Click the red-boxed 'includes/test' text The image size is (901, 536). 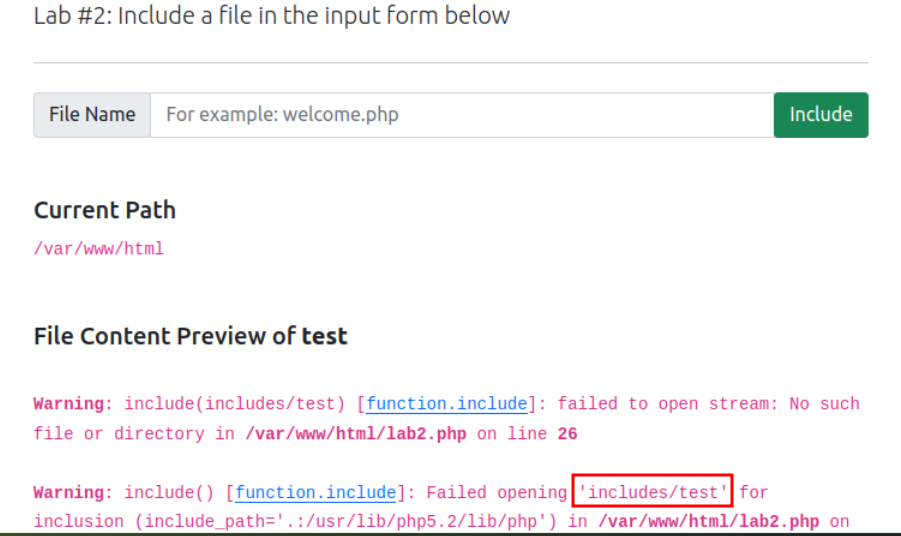(653, 492)
